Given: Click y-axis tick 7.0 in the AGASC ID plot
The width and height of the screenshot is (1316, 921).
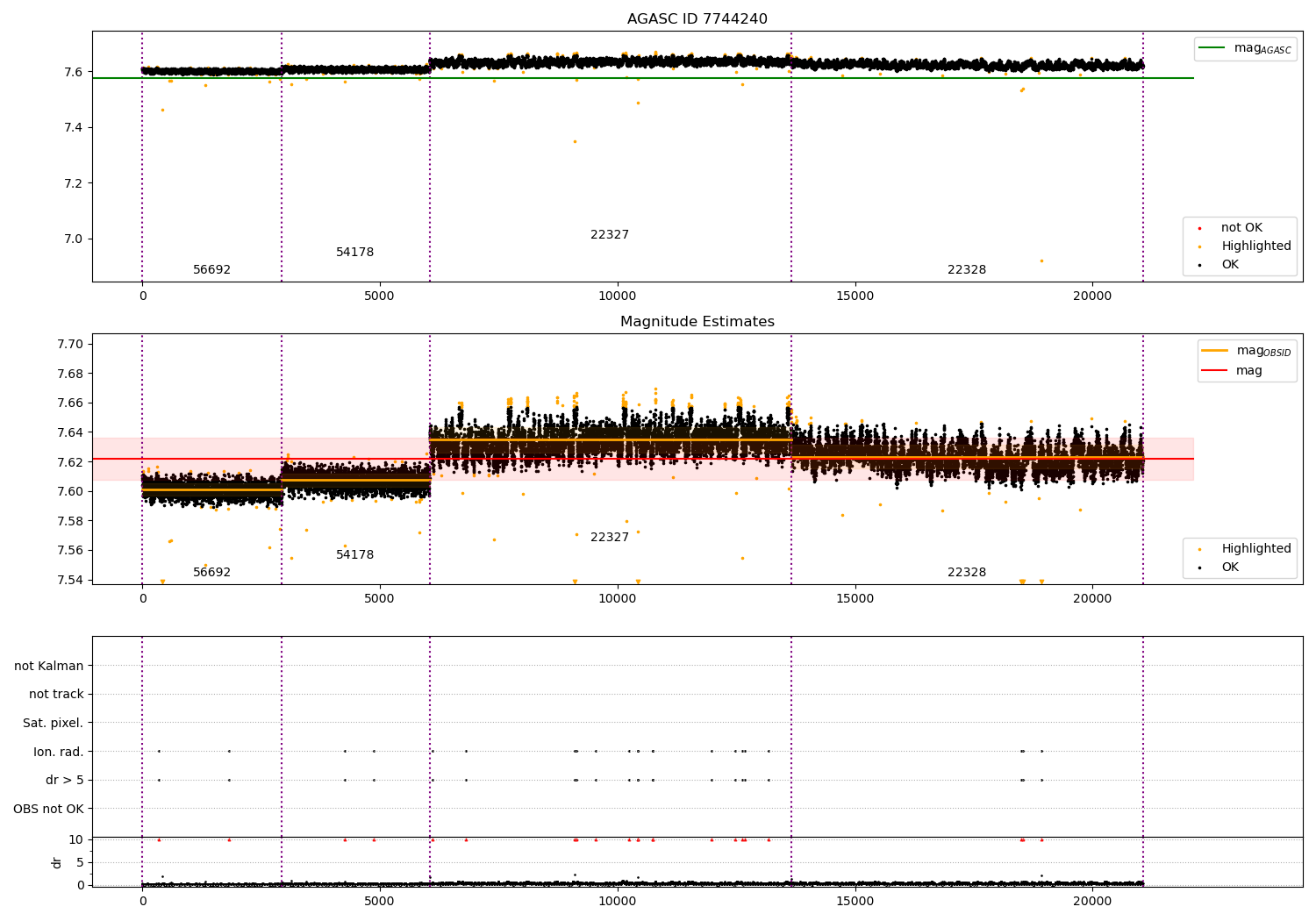Looking at the screenshot, I should pyautogui.click(x=74, y=239).
